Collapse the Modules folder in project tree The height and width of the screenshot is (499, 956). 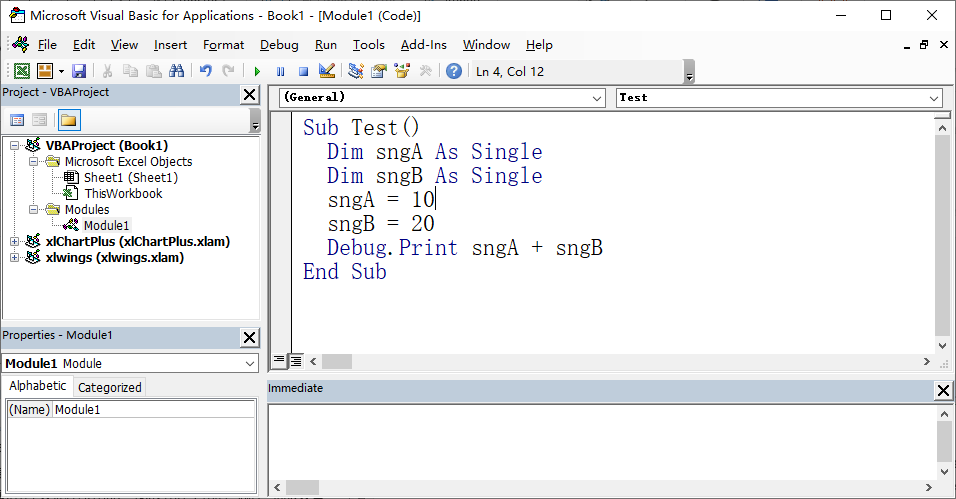(33, 210)
